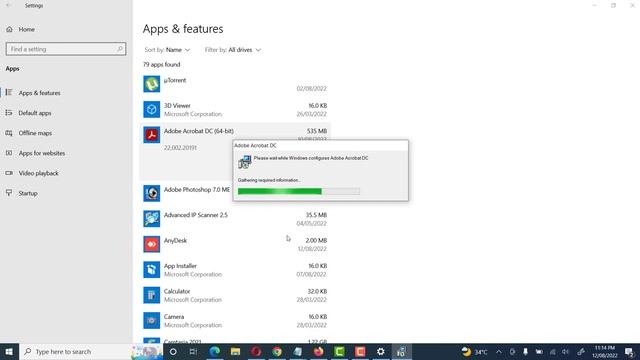Launch Google Chrome from the taskbar
This screenshot has height=360, width=640.
tap(277, 351)
